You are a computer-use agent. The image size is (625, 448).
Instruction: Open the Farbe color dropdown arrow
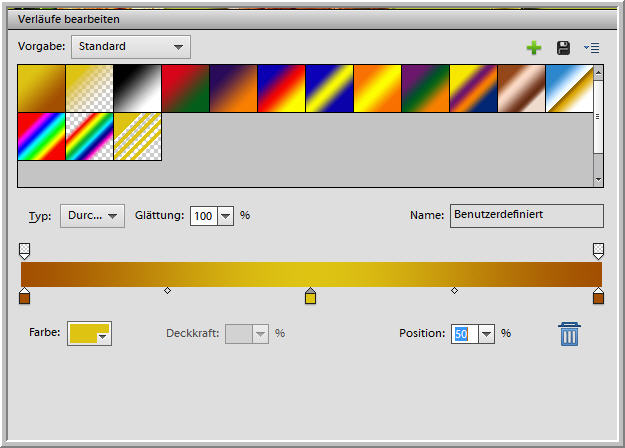coord(102,337)
